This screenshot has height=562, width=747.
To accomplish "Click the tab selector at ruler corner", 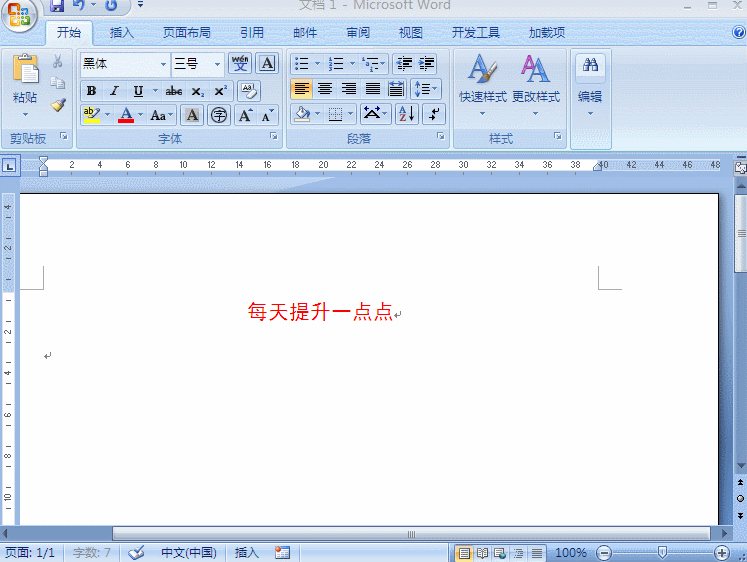I will click(x=10, y=166).
